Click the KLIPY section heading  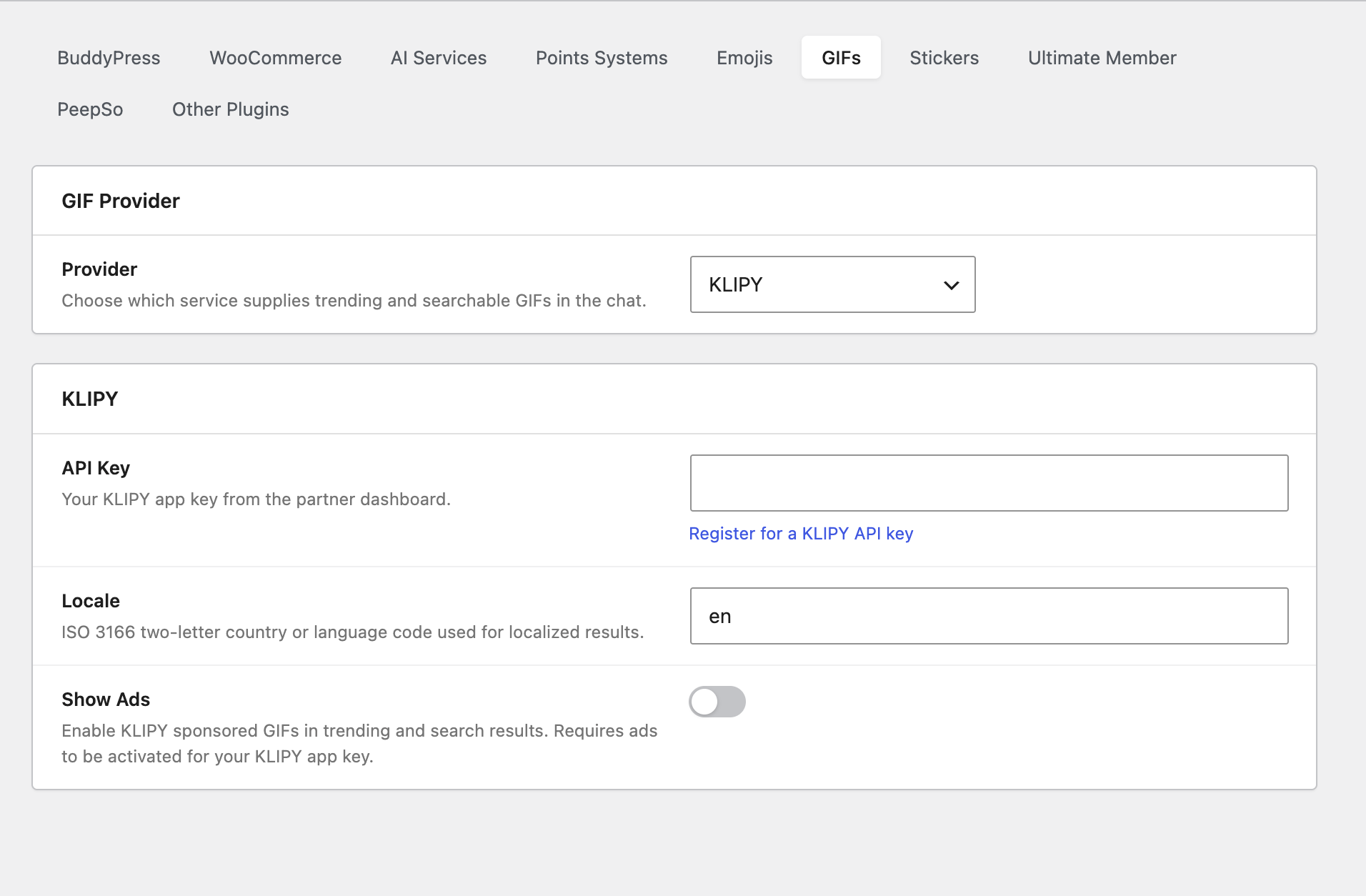coord(90,399)
